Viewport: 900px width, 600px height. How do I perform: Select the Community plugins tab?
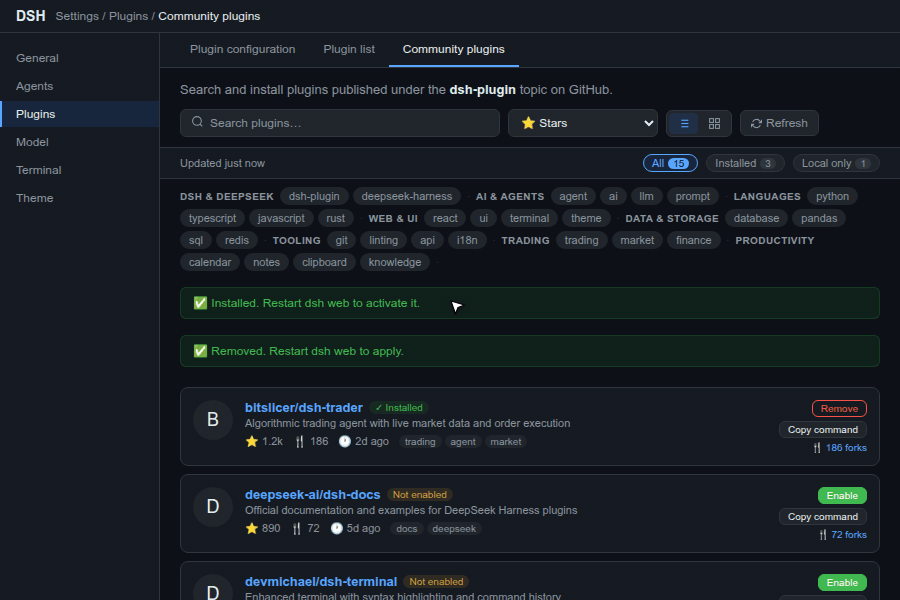pyautogui.click(x=453, y=49)
